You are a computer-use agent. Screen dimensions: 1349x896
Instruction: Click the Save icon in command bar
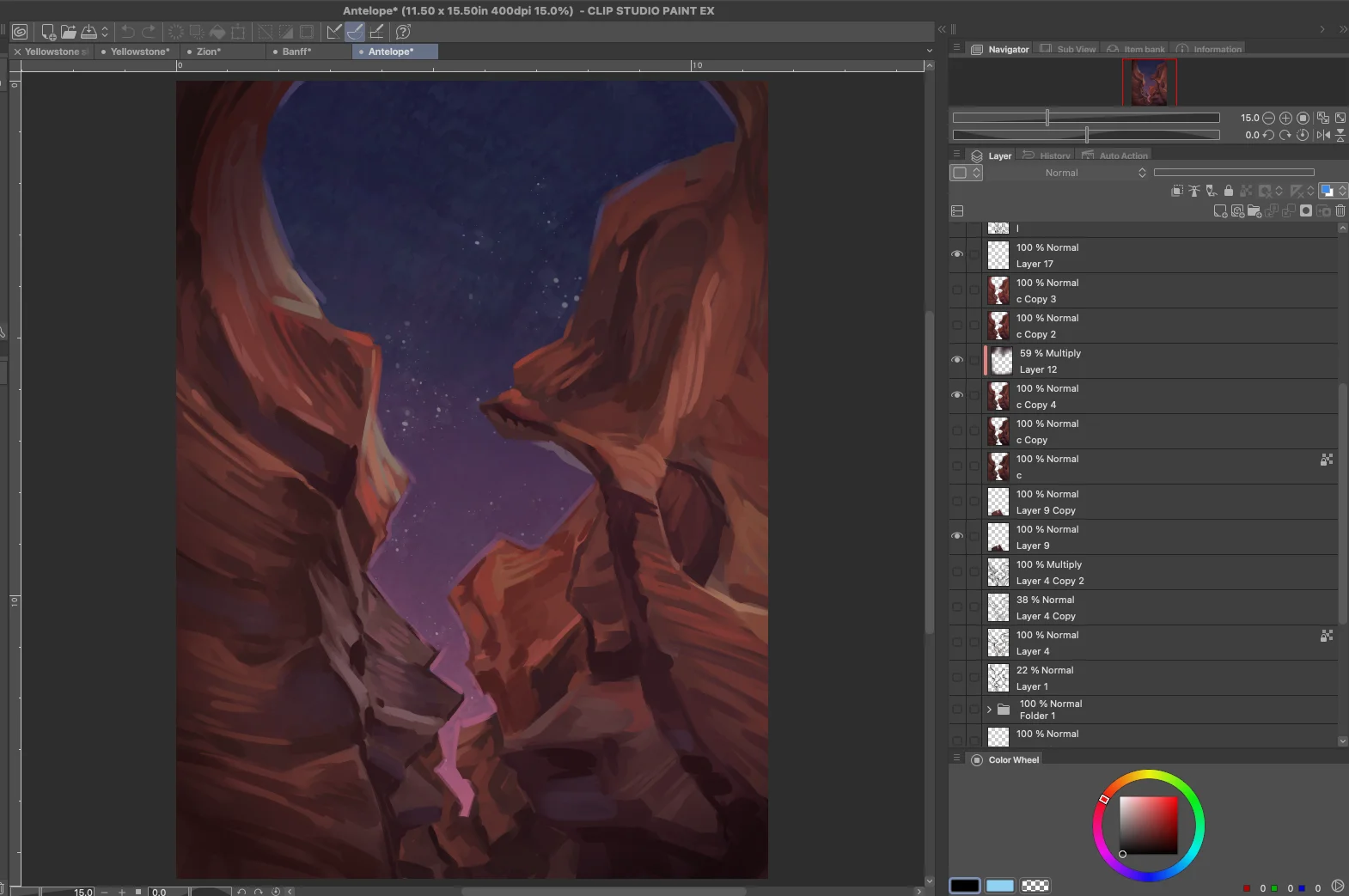tap(89, 32)
